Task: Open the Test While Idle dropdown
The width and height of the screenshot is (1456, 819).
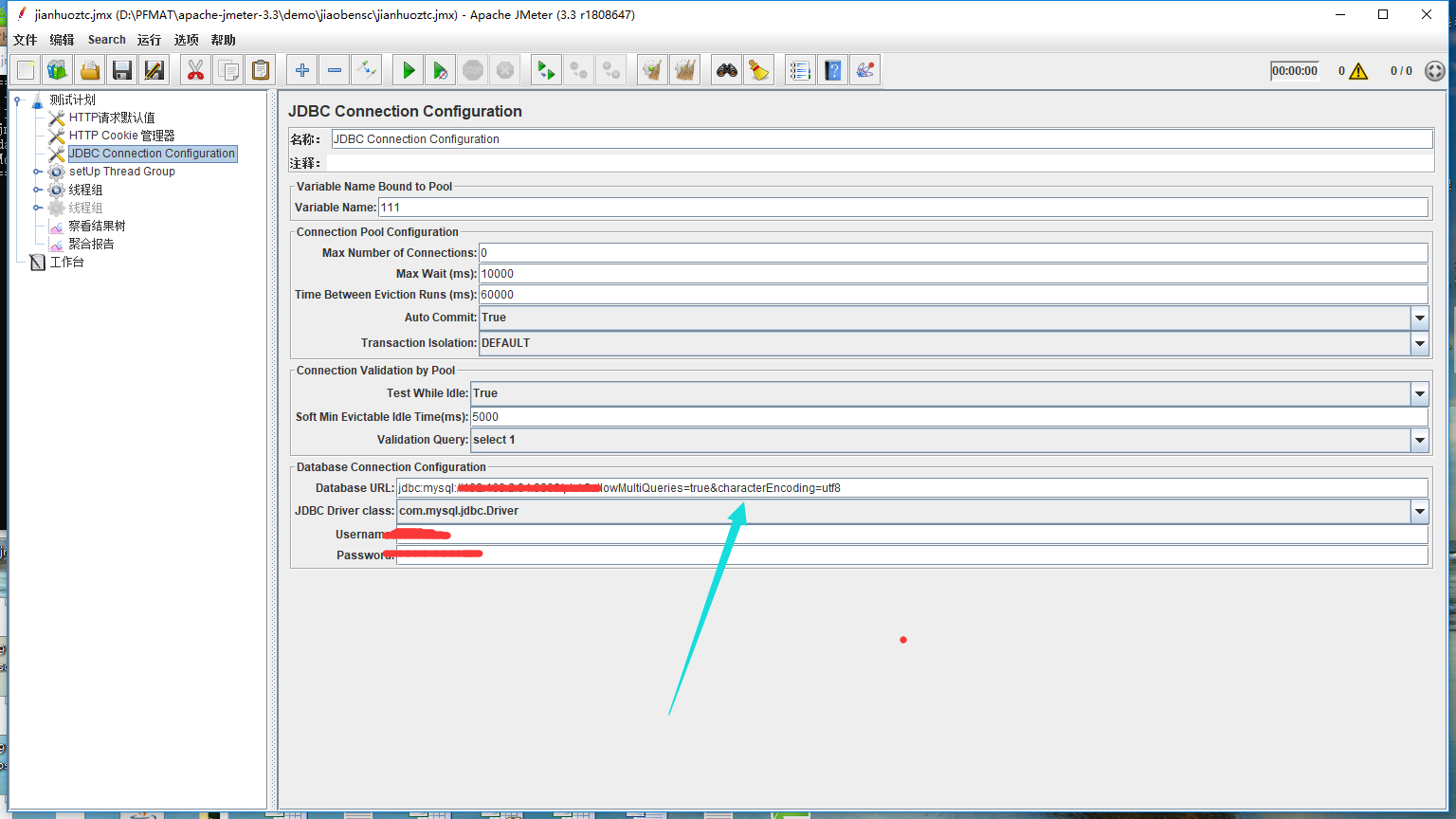Action: (x=1419, y=393)
